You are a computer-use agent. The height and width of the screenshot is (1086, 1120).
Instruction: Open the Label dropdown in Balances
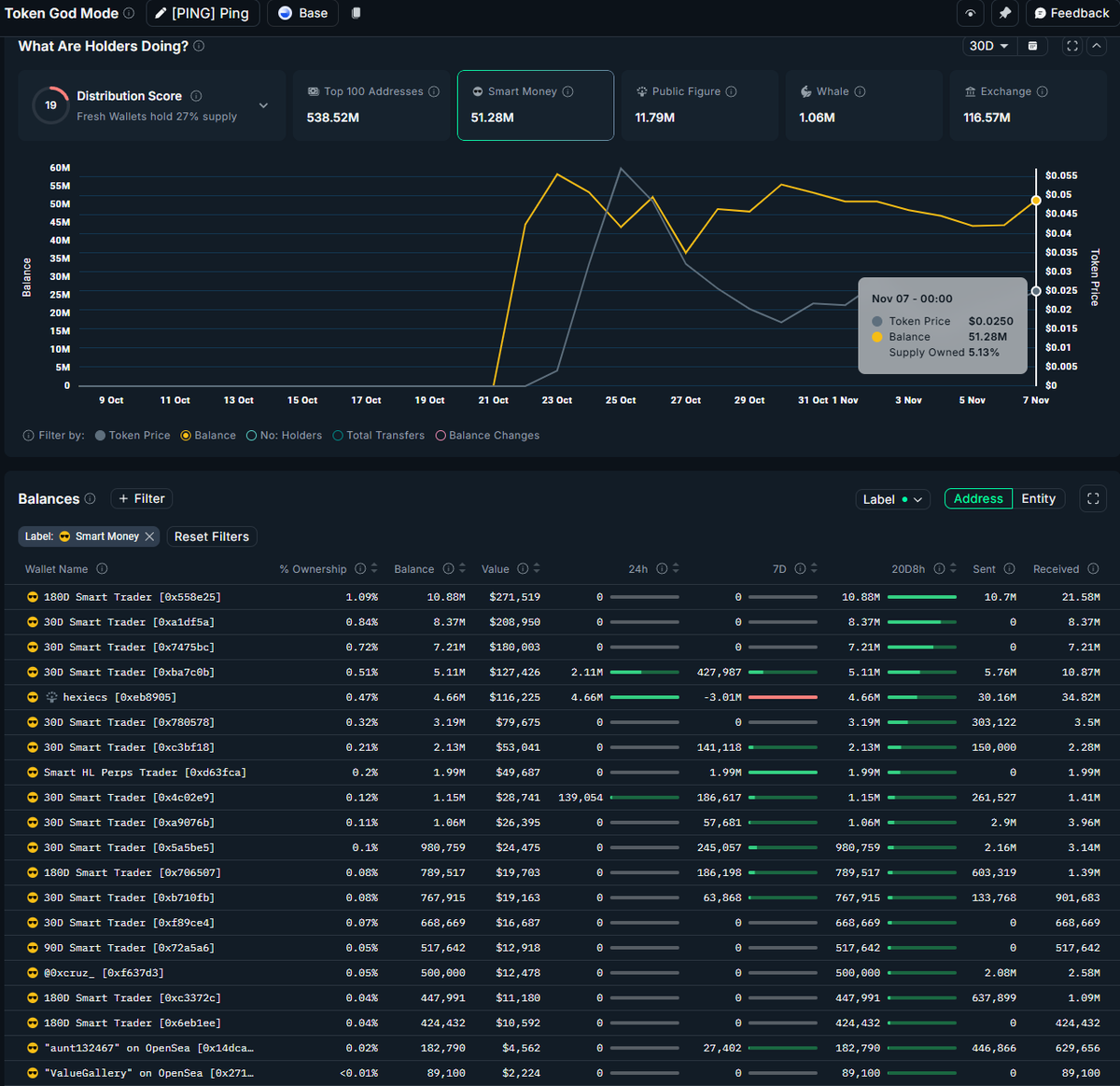pos(891,499)
